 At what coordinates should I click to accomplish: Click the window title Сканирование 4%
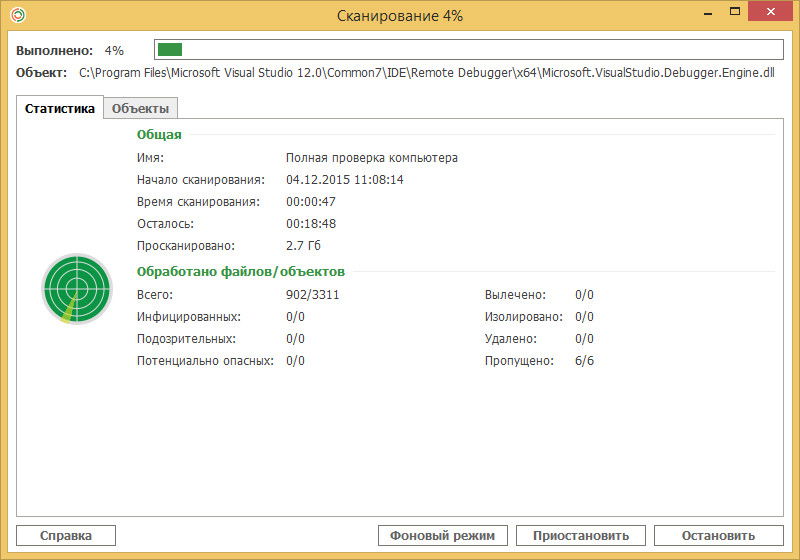(399, 16)
